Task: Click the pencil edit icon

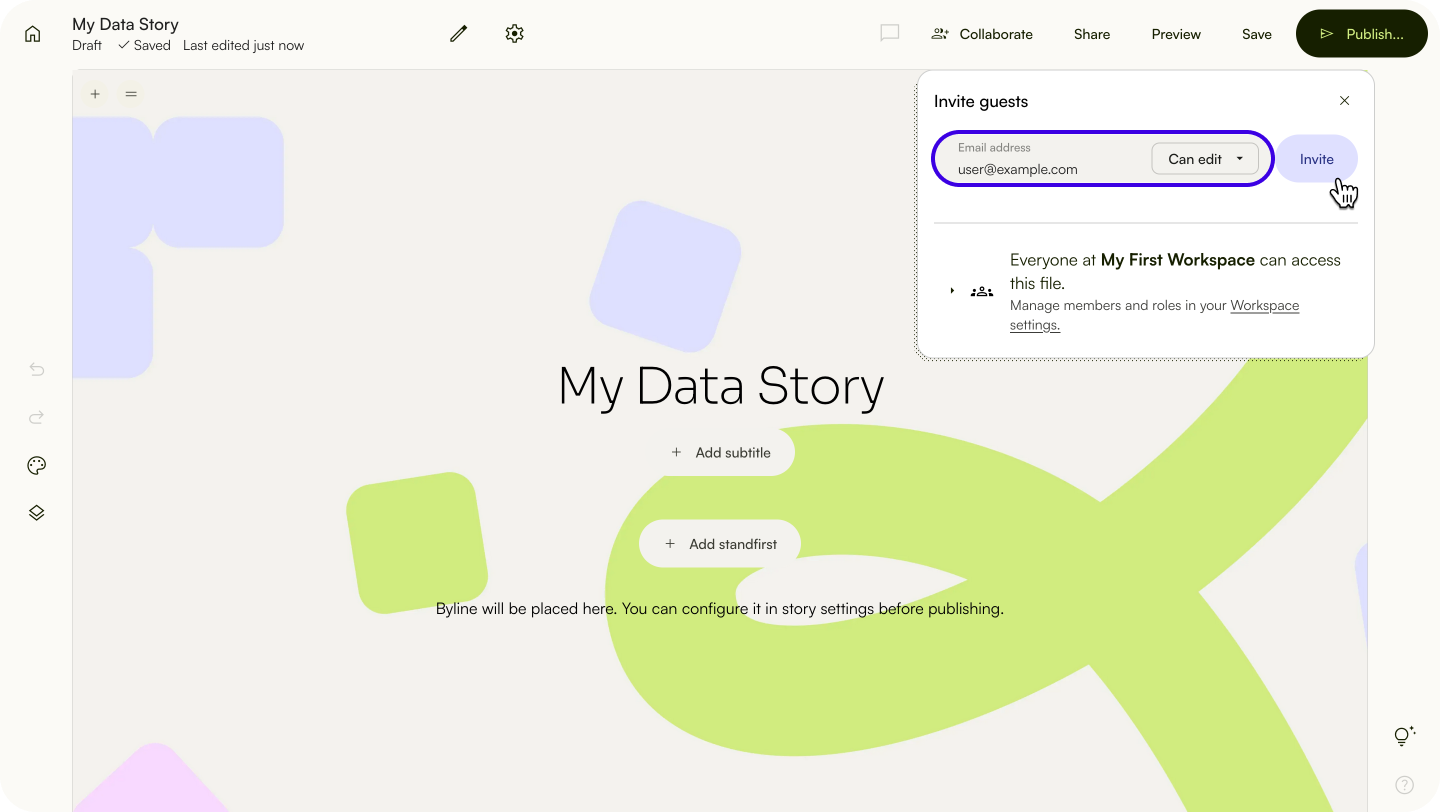Action: point(459,34)
